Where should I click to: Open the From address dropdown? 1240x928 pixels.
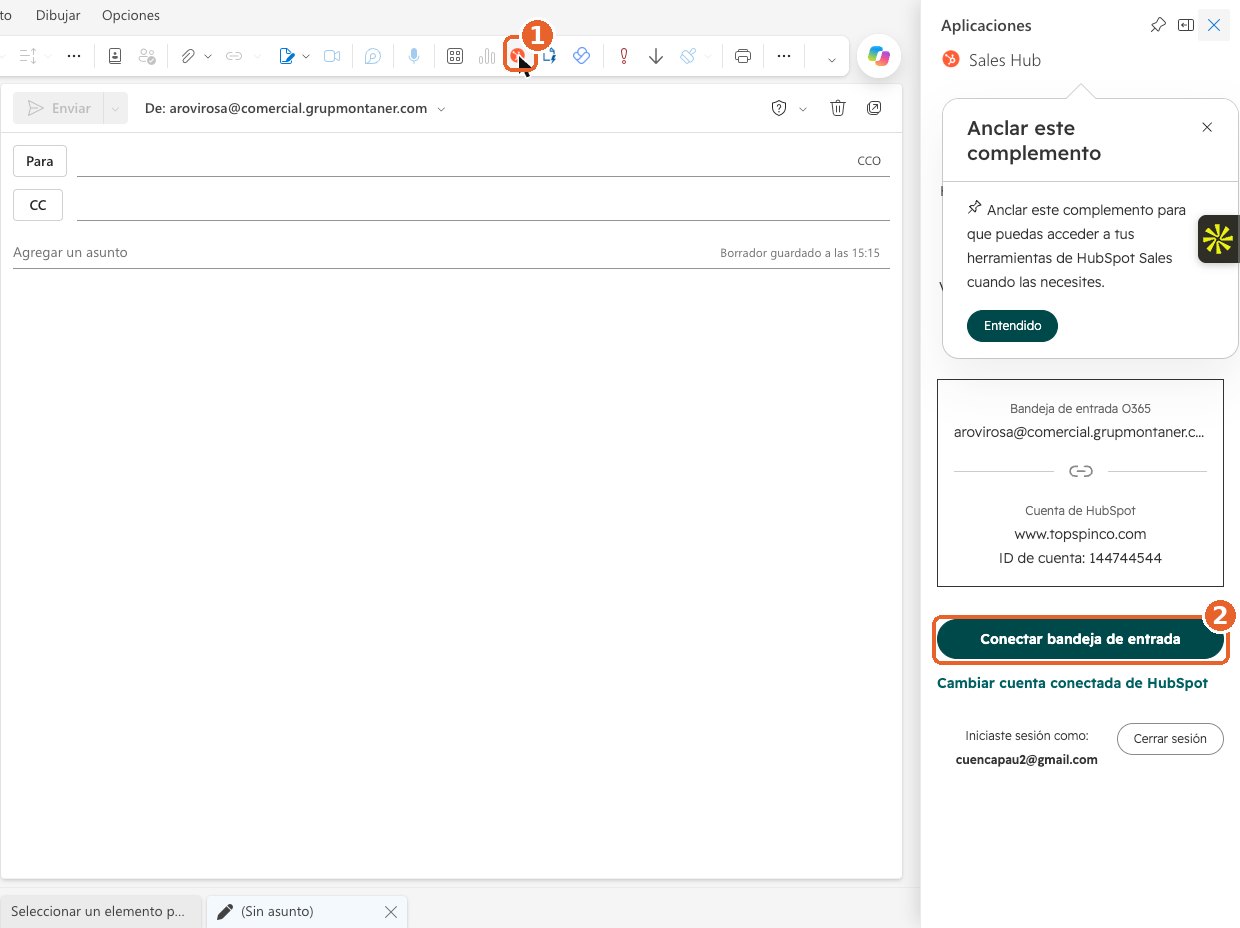click(x=442, y=109)
